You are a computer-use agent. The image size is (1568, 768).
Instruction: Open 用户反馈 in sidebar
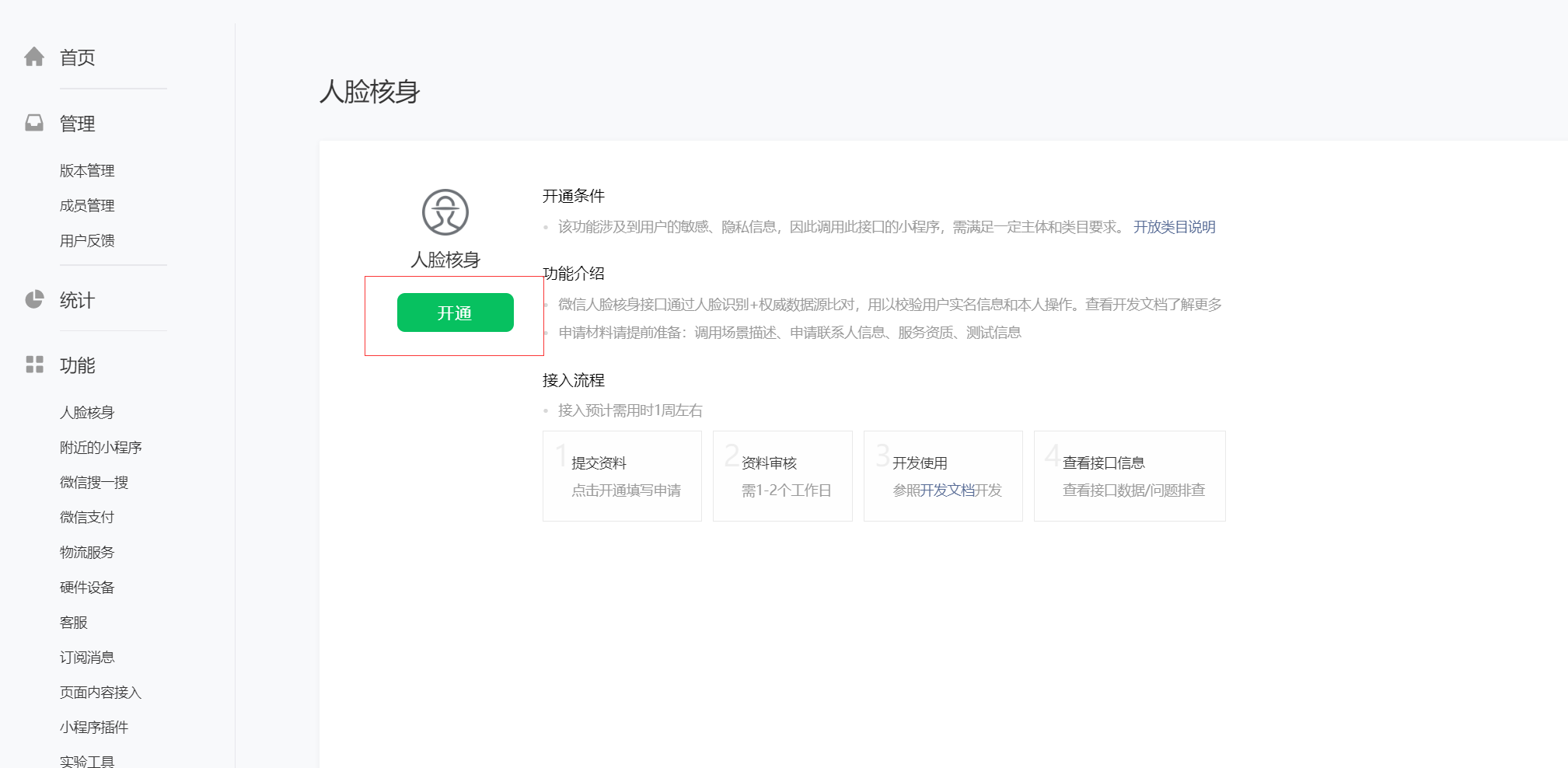87,240
